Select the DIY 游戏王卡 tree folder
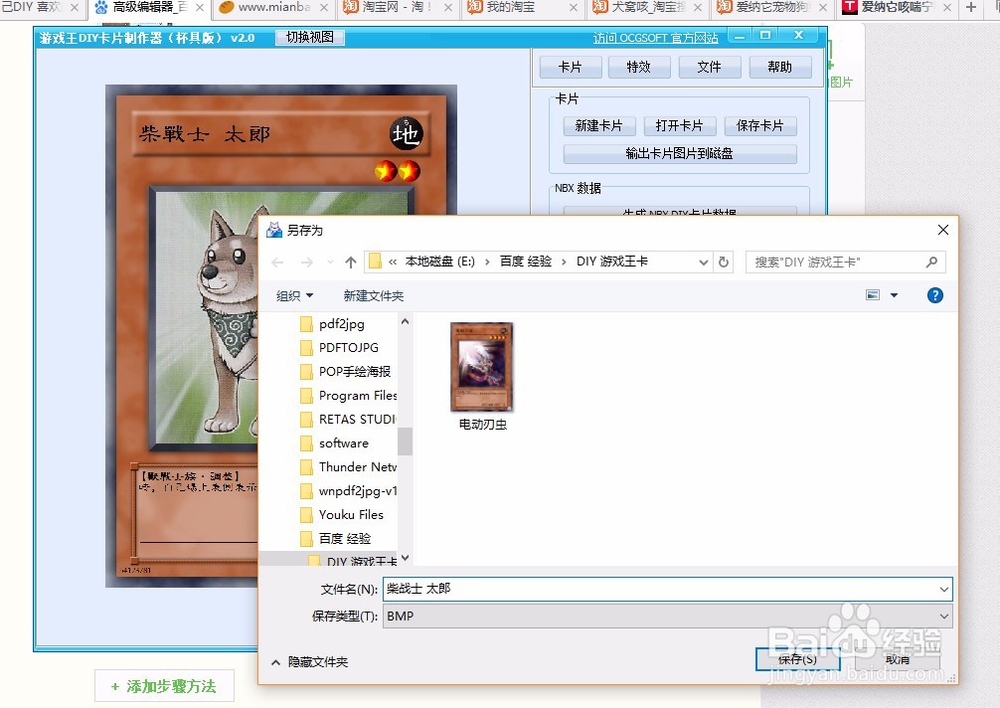The width and height of the screenshot is (1000, 708). tap(352, 561)
